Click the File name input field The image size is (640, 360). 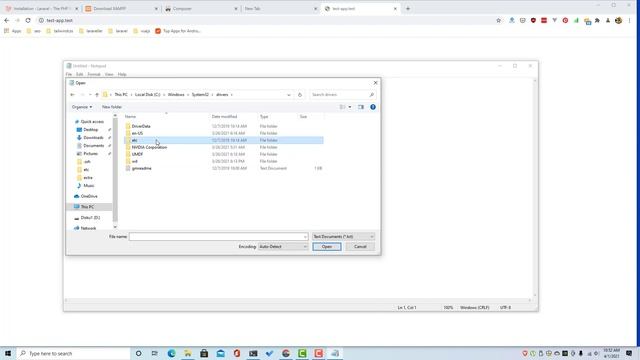(x=218, y=237)
